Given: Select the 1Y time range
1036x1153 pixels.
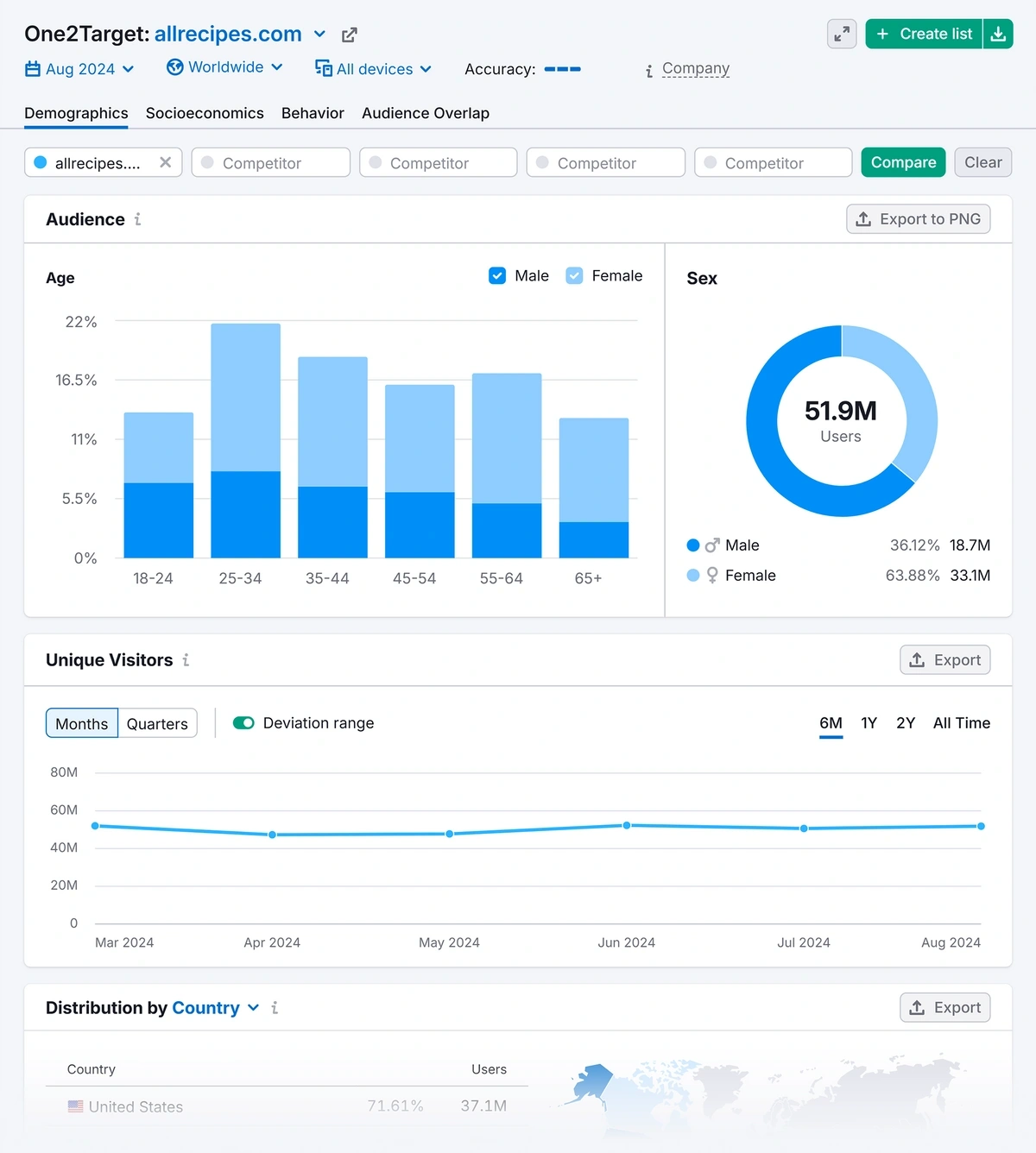Looking at the screenshot, I should tap(869, 723).
